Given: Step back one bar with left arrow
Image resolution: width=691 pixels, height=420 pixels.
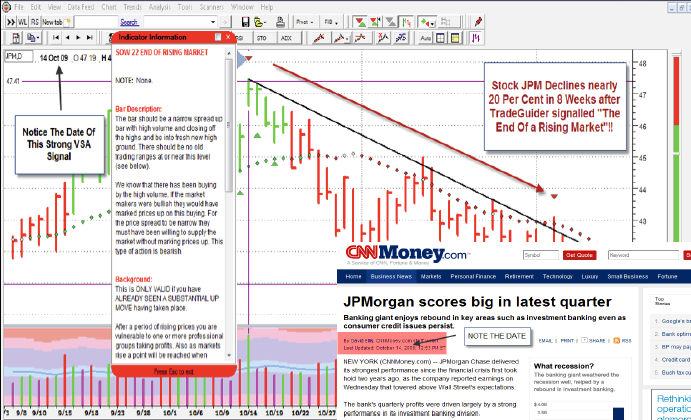Looking at the screenshot, I should click(x=67, y=38).
